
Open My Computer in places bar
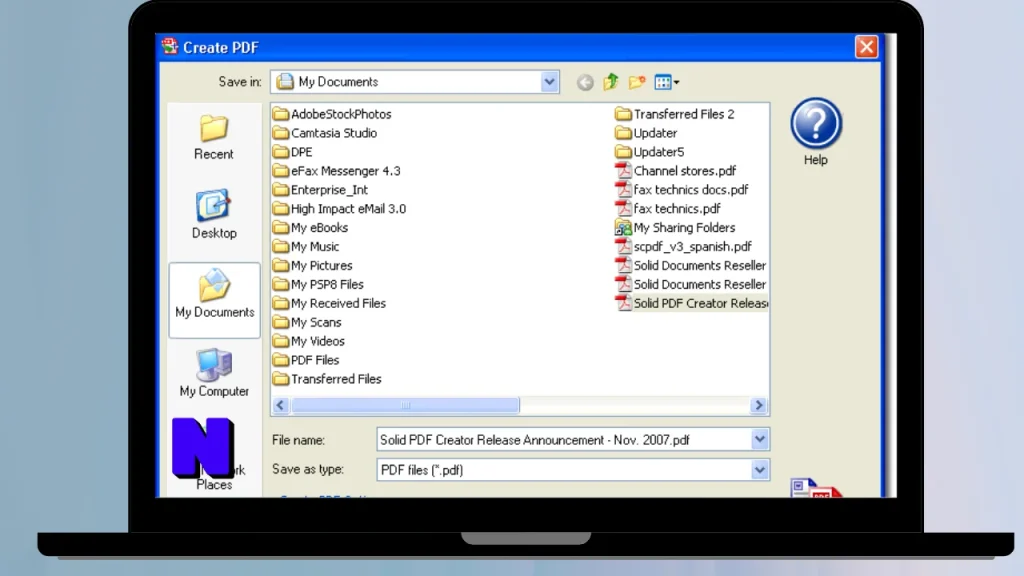pyautogui.click(x=214, y=373)
